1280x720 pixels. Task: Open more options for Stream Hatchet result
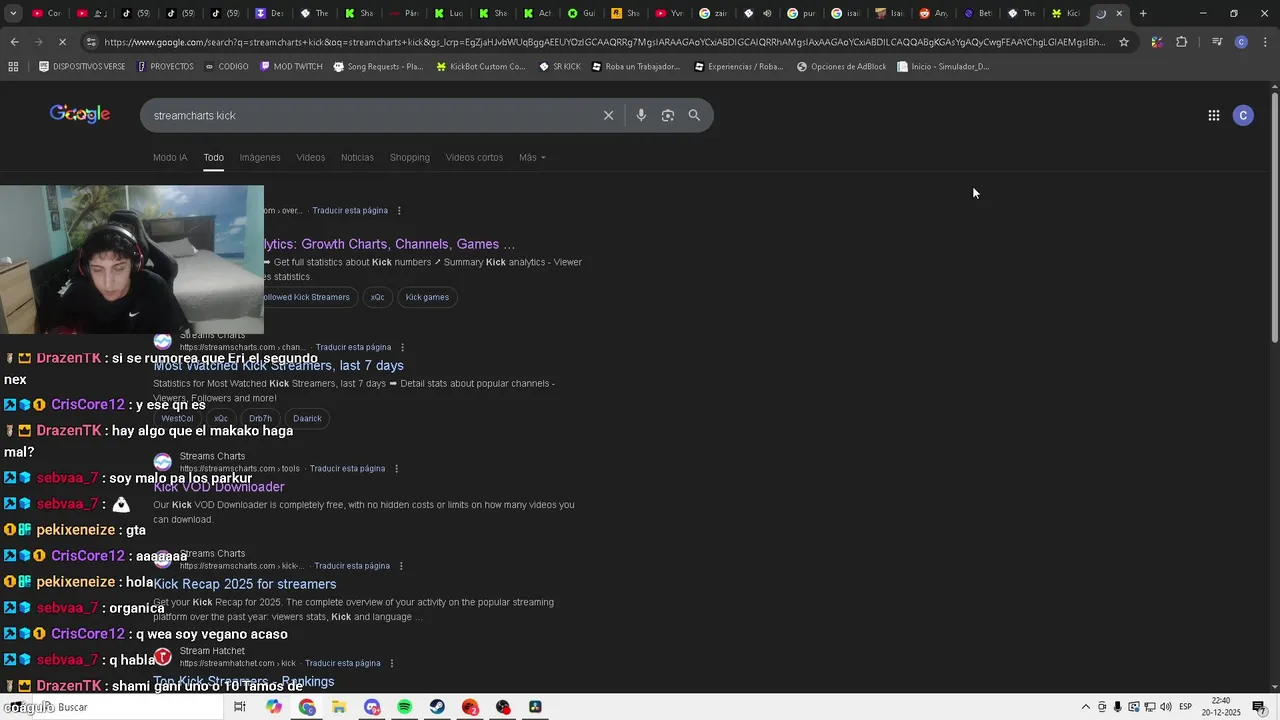tap(392, 663)
